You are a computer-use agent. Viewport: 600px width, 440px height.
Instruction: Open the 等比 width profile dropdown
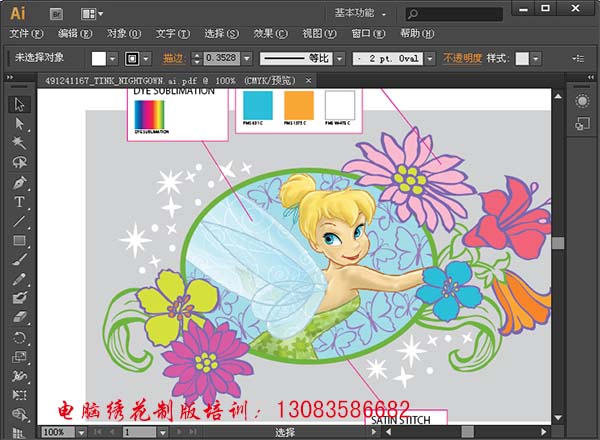click(339, 59)
